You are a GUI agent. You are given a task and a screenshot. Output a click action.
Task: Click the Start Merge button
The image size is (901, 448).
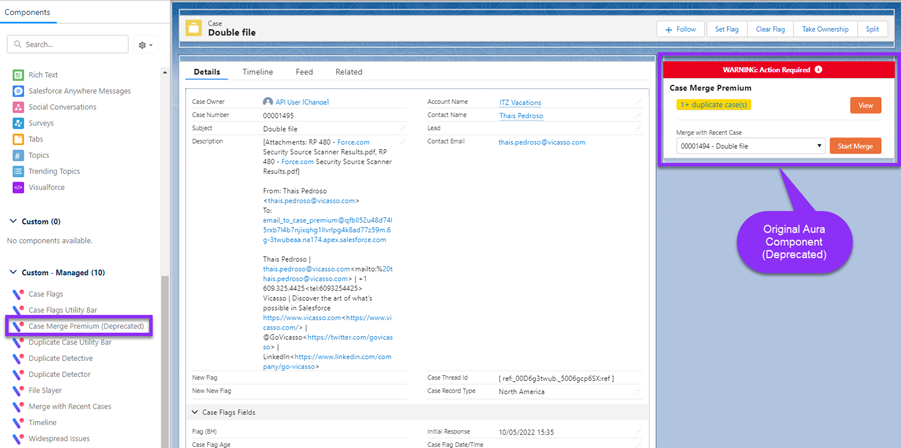(x=855, y=146)
